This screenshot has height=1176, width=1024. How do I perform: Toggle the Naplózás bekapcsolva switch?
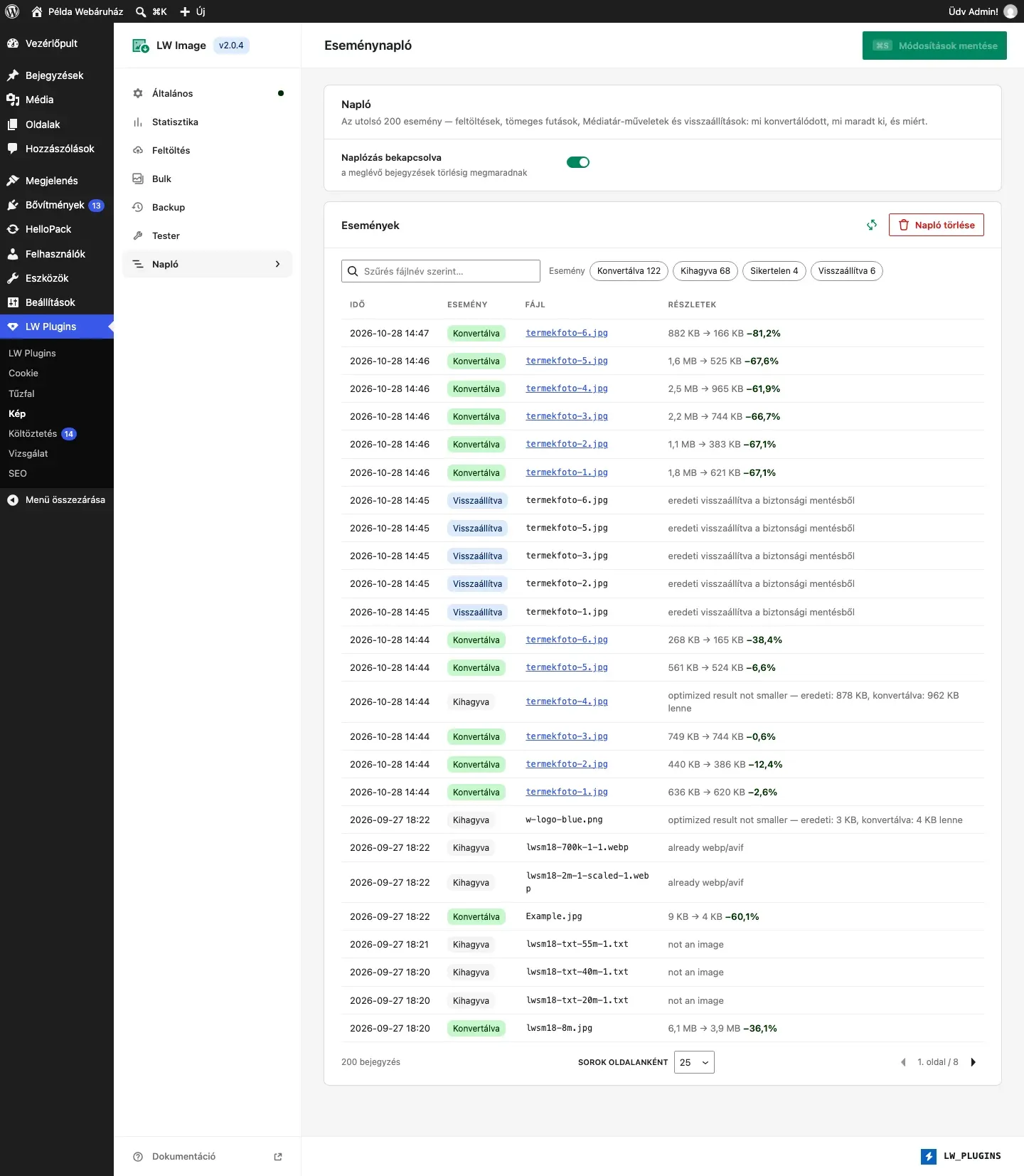pos(578,162)
